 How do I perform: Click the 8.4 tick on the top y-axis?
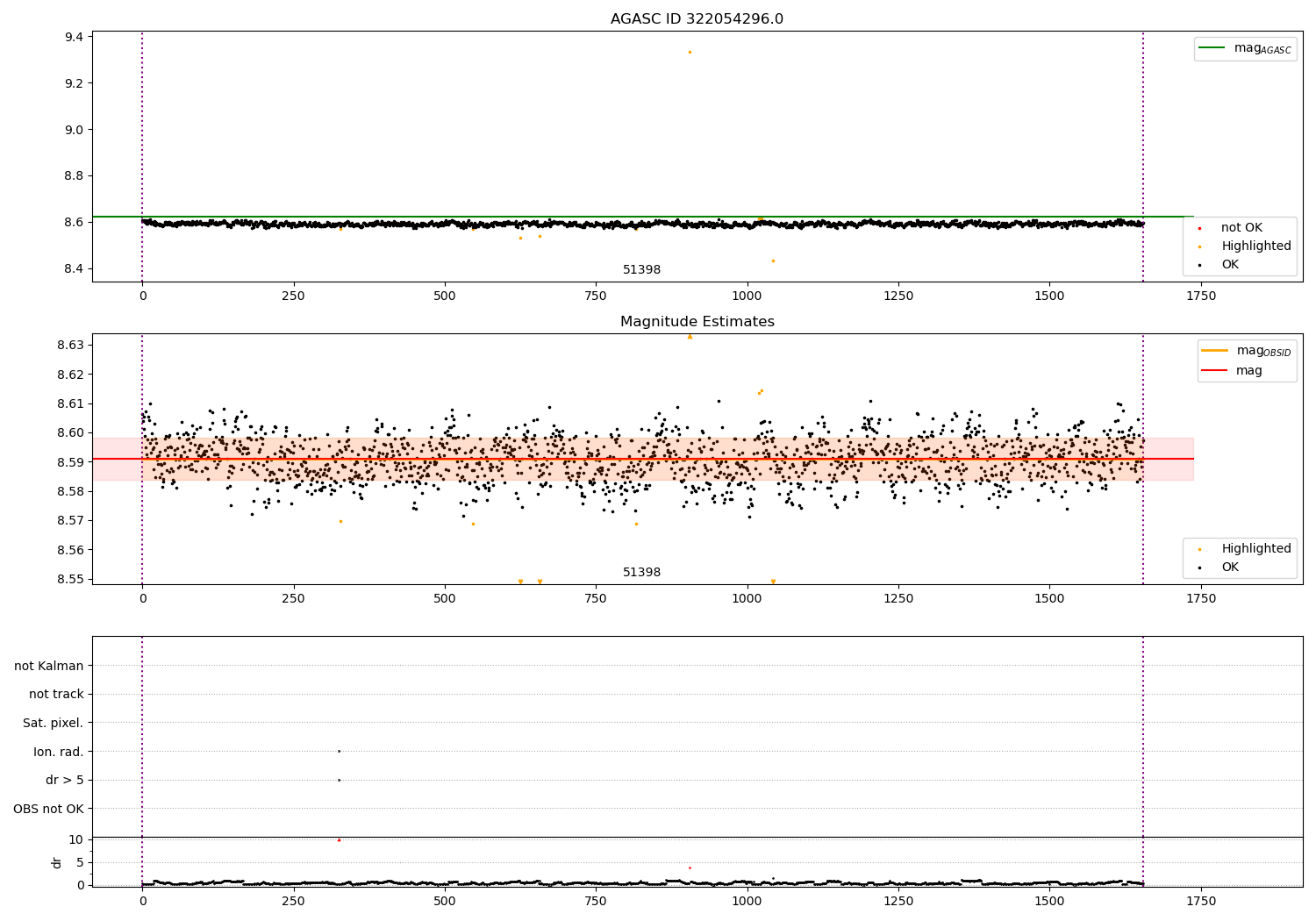[74, 268]
